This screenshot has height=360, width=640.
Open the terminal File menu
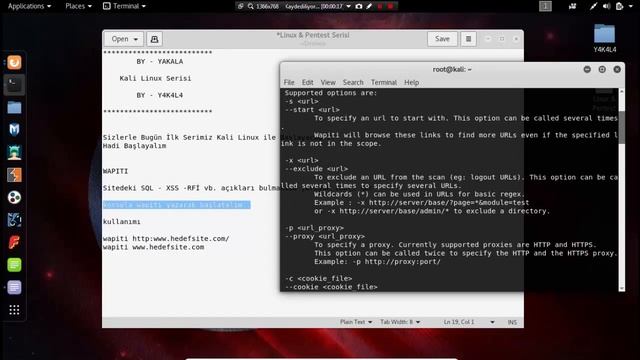(289, 82)
